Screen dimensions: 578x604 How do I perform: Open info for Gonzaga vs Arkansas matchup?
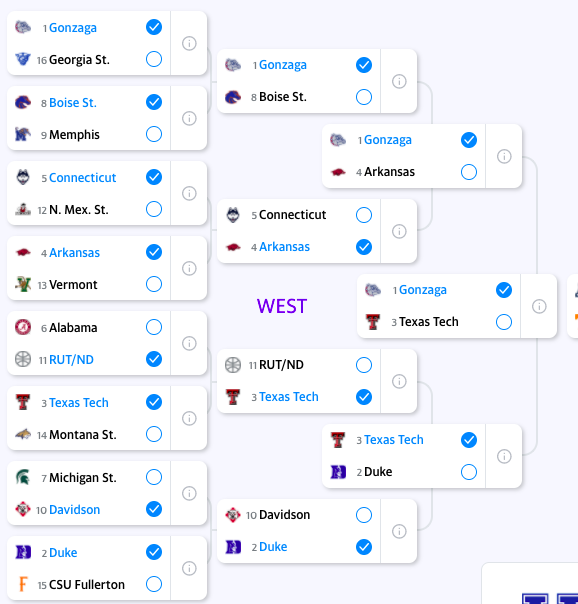click(x=504, y=156)
